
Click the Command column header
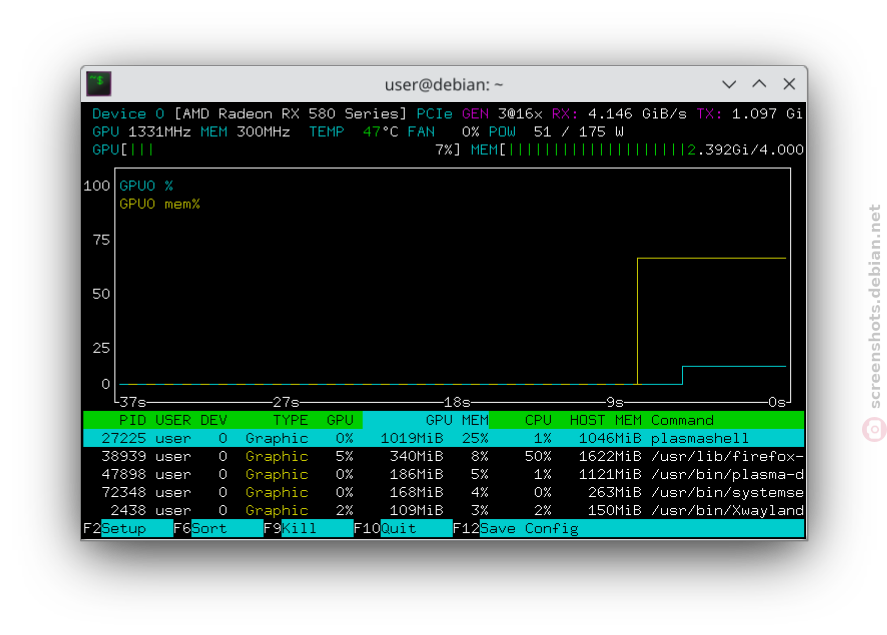[x=682, y=420]
